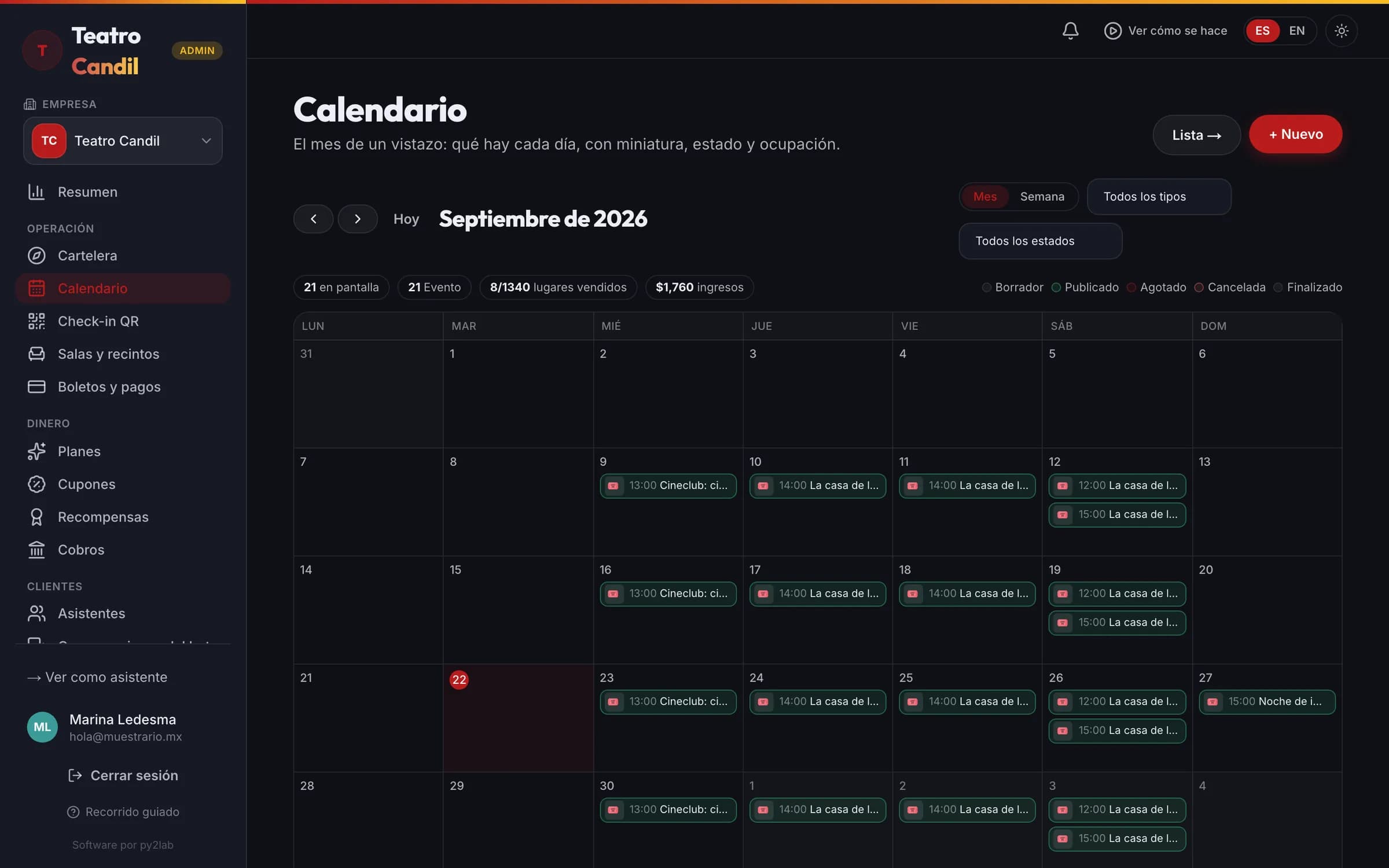Click the Resumen bar chart icon
Image resolution: width=1389 pixels, height=868 pixels.
point(36,192)
